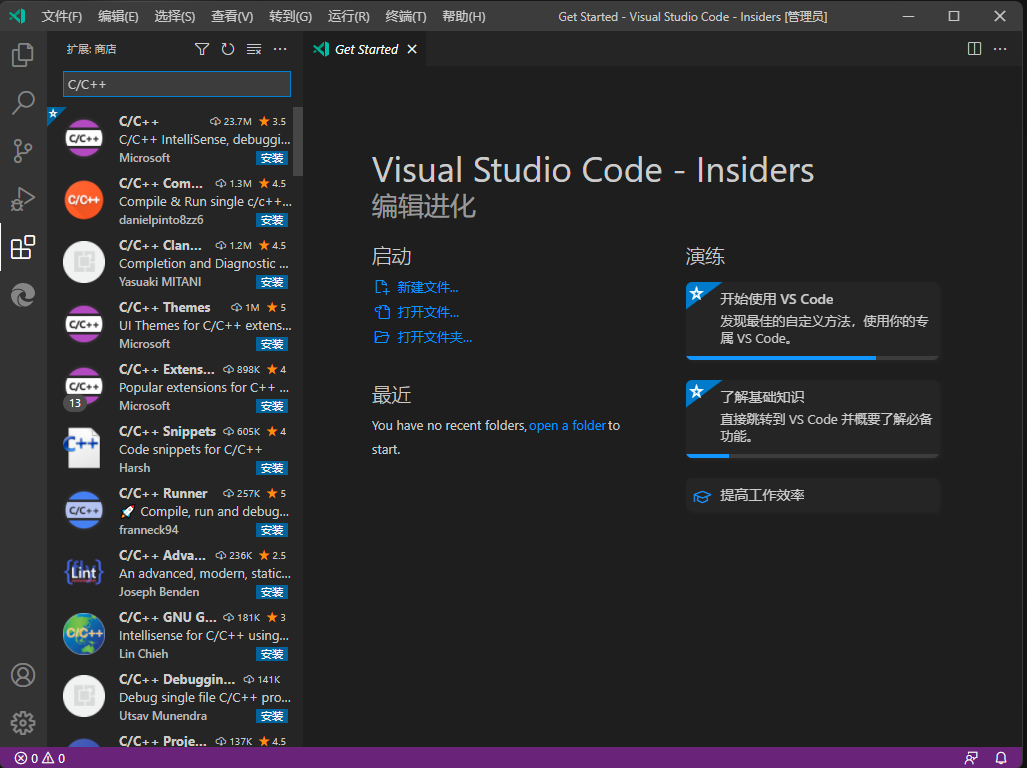
Task: Switch to the Get Started tab
Action: tap(365, 49)
